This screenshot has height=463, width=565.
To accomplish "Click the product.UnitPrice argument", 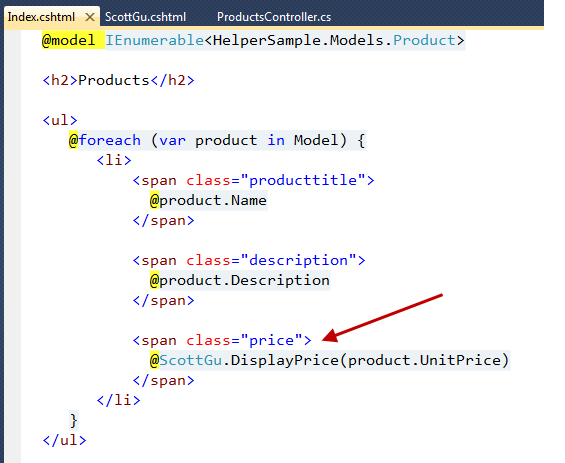I will point(424,360).
